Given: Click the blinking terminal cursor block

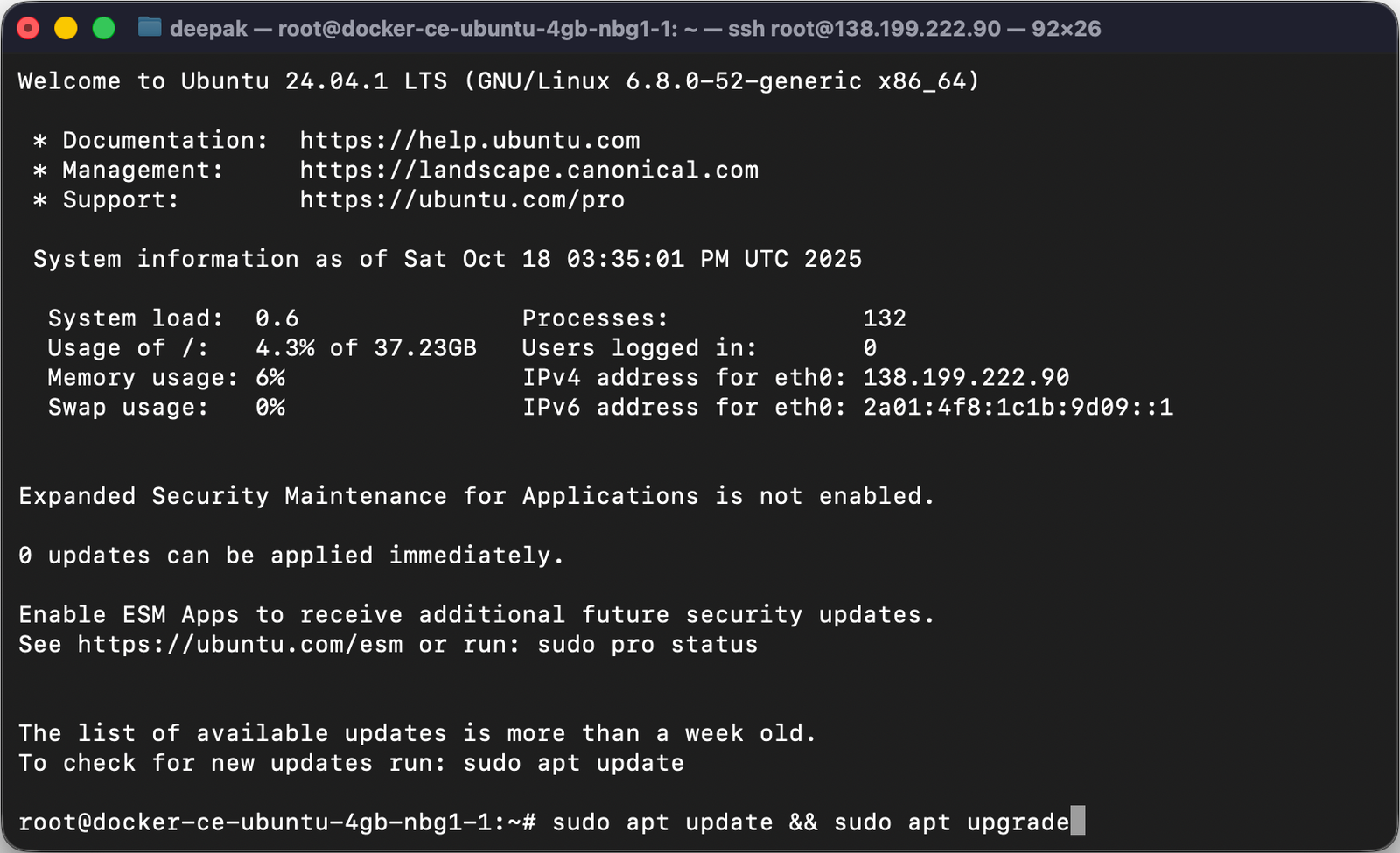Looking at the screenshot, I should coord(1077,822).
